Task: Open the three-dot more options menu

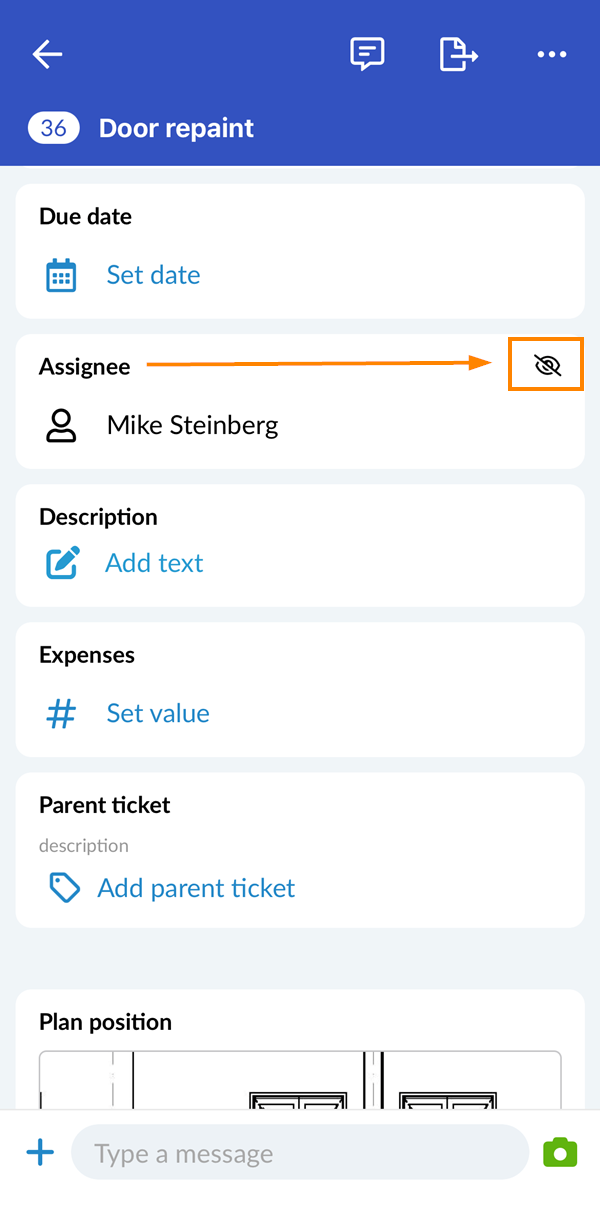Action: (551, 54)
